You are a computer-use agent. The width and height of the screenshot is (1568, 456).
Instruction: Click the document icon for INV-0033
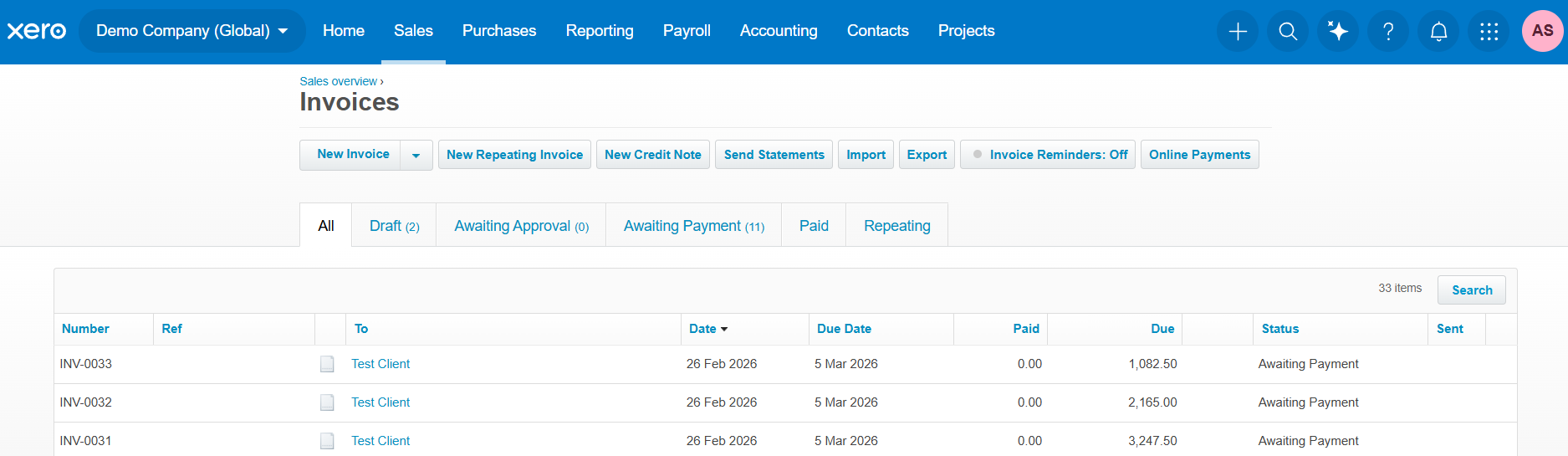(327, 364)
